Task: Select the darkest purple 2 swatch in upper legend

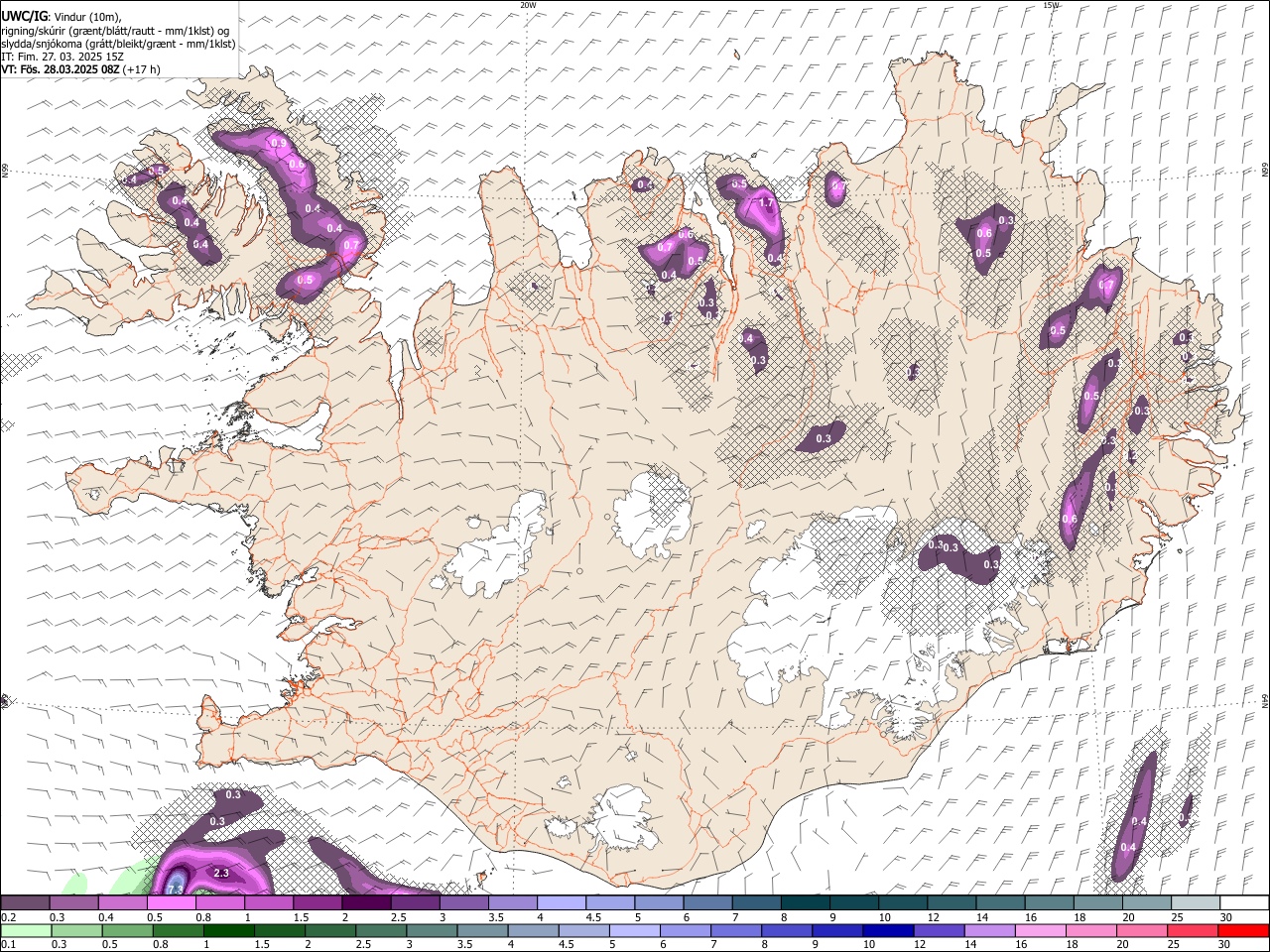Action: coord(366,903)
